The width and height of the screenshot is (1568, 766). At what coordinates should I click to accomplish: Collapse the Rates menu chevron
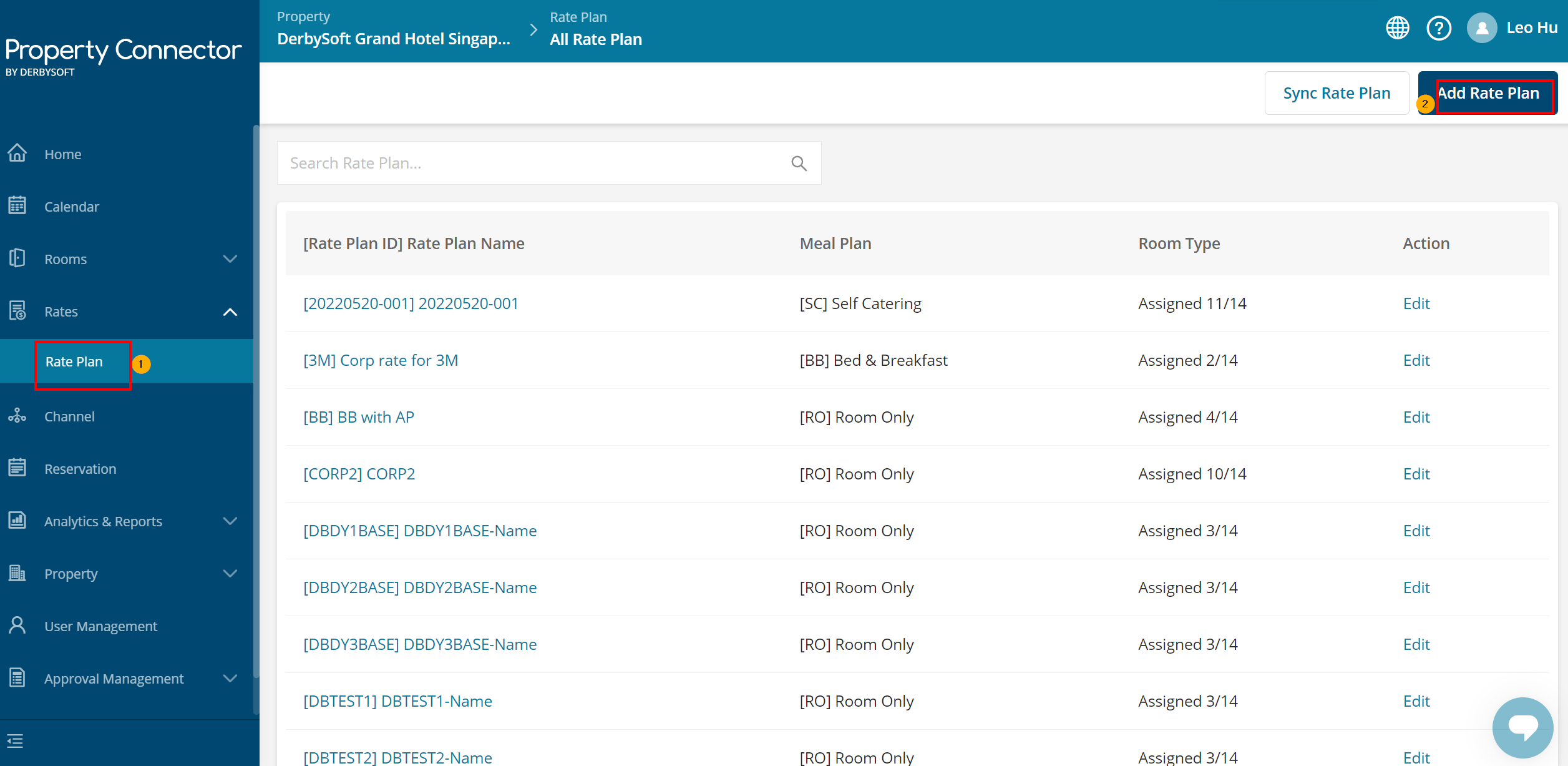point(230,312)
